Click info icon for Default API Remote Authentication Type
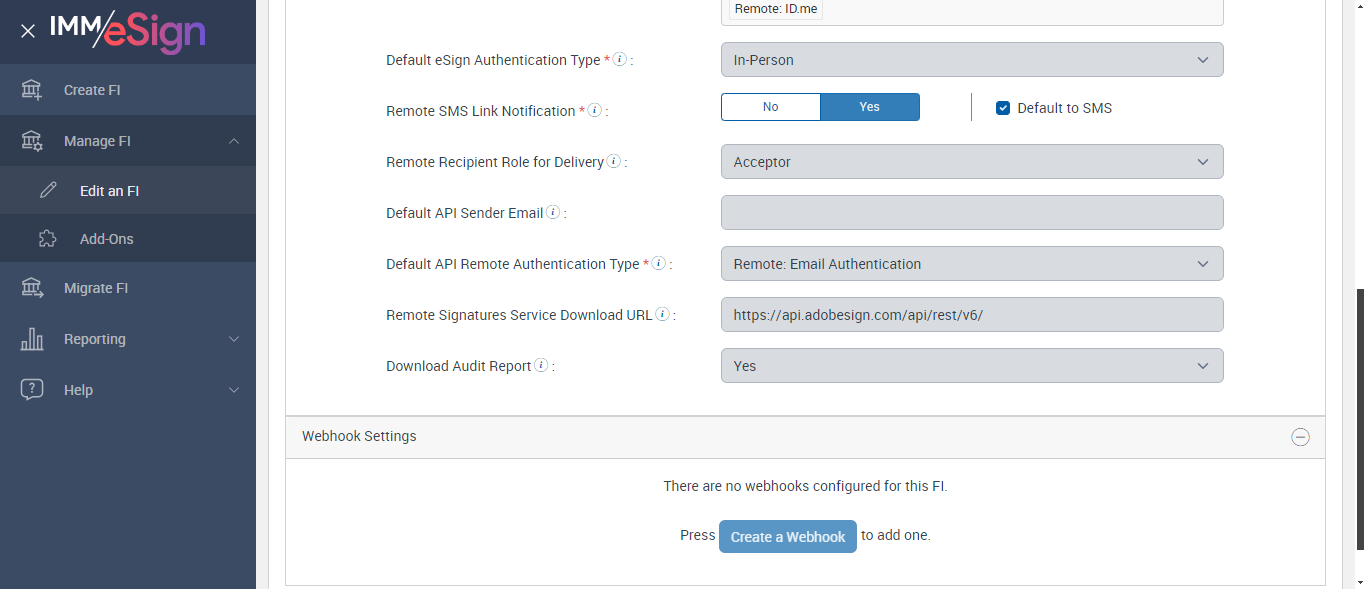Image resolution: width=1366 pixels, height=589 pixels. coord(658,264)
